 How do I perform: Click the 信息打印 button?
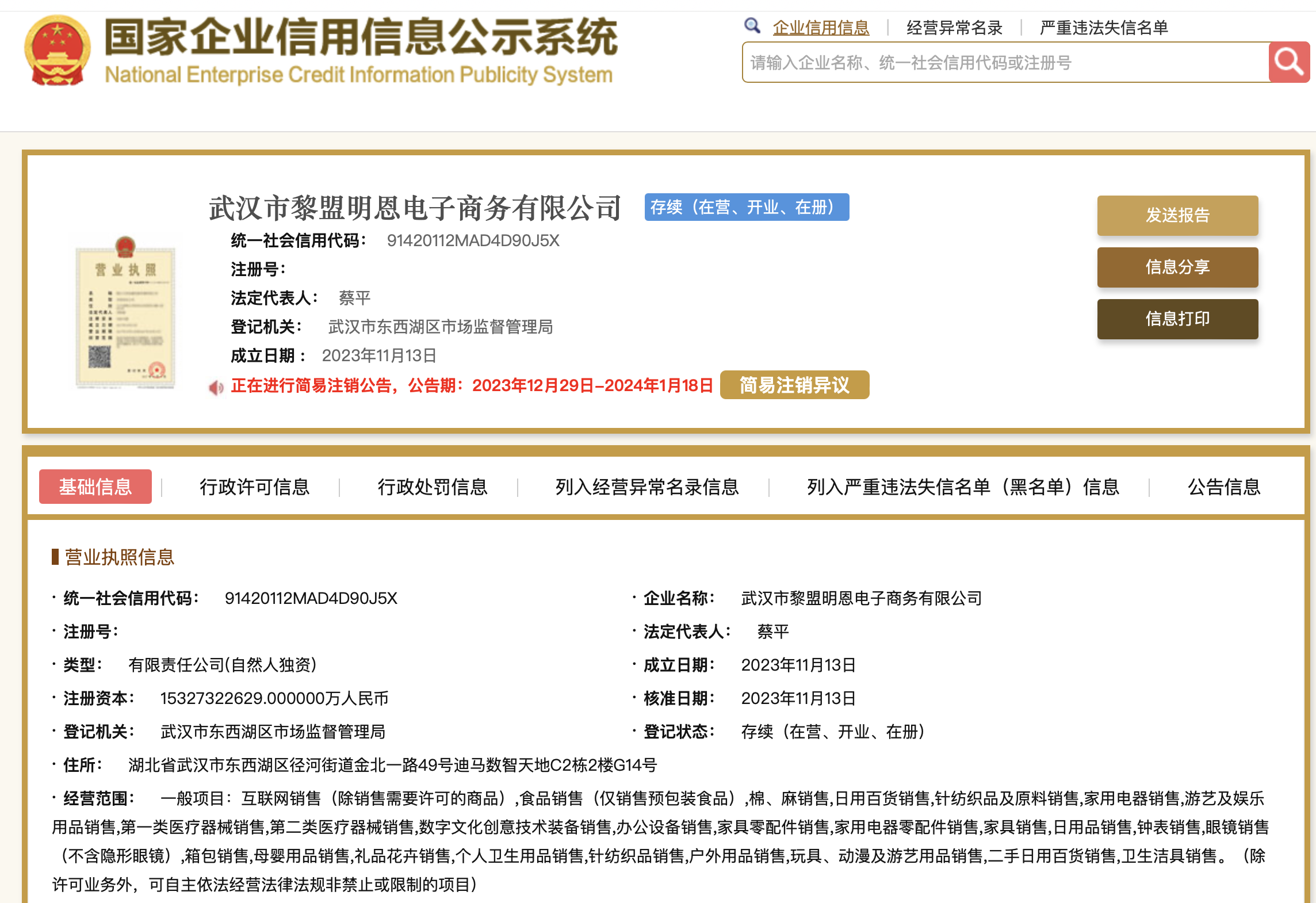click(x=1177, y=319)
